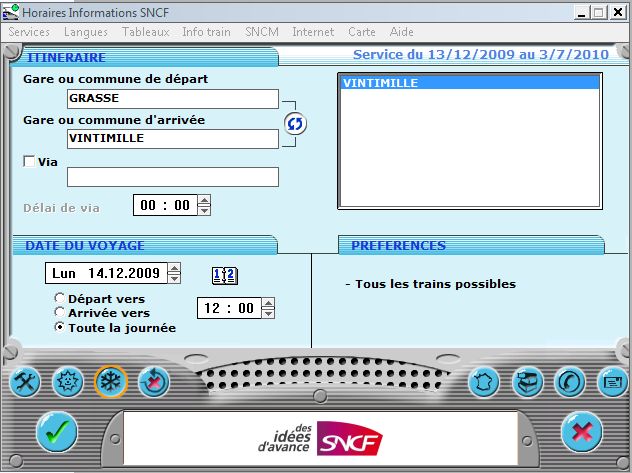Enable the Via checkbox
This screenshot has height=473, width=632.
click(x=29, y=162)
